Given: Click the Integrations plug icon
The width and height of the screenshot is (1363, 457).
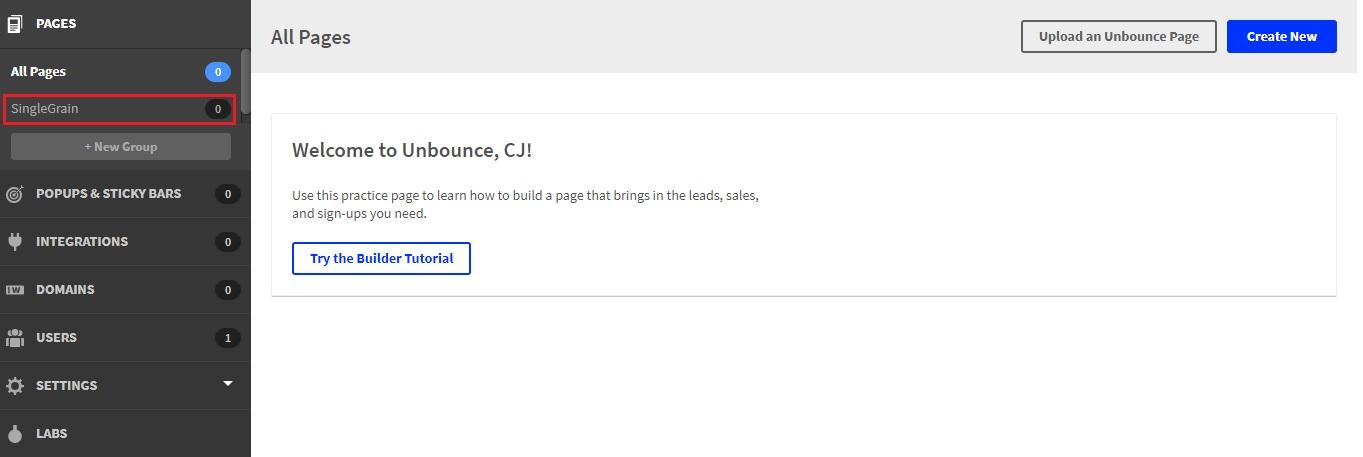Looking at the screenshot, I should click(15, 241).
